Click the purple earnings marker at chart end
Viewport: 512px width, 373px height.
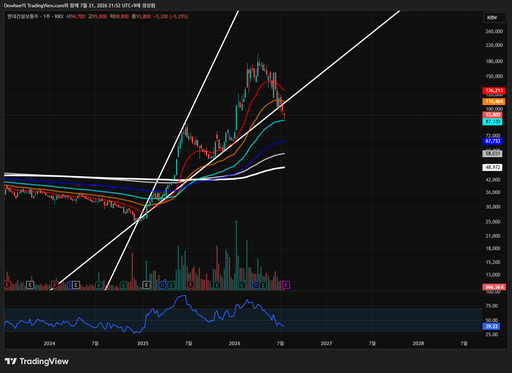coord(286,285)
